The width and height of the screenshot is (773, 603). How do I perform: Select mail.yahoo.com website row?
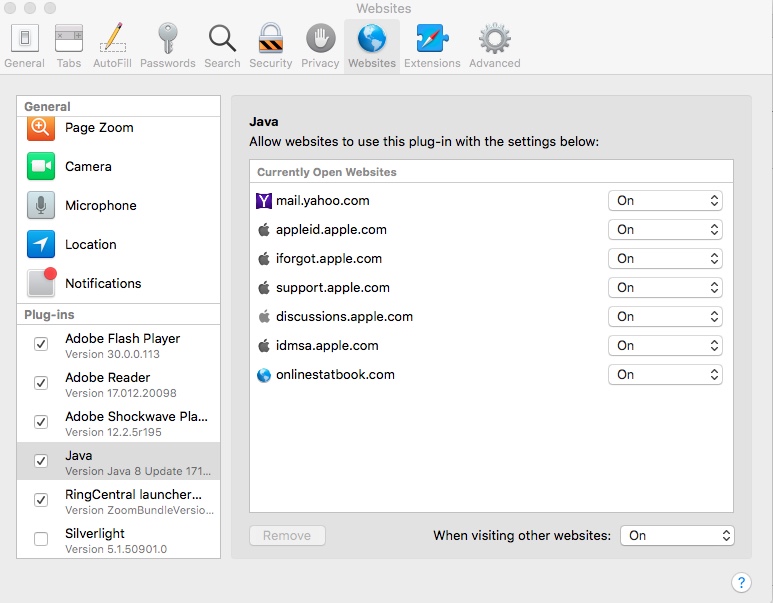[x=491, y=201]
